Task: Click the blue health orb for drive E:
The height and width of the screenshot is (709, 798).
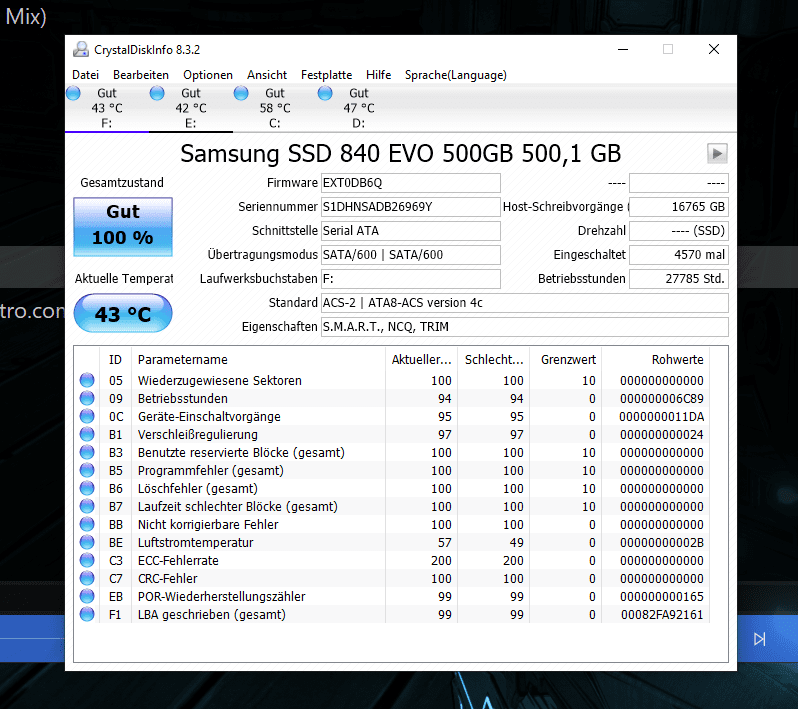Action: coord(157,93)
